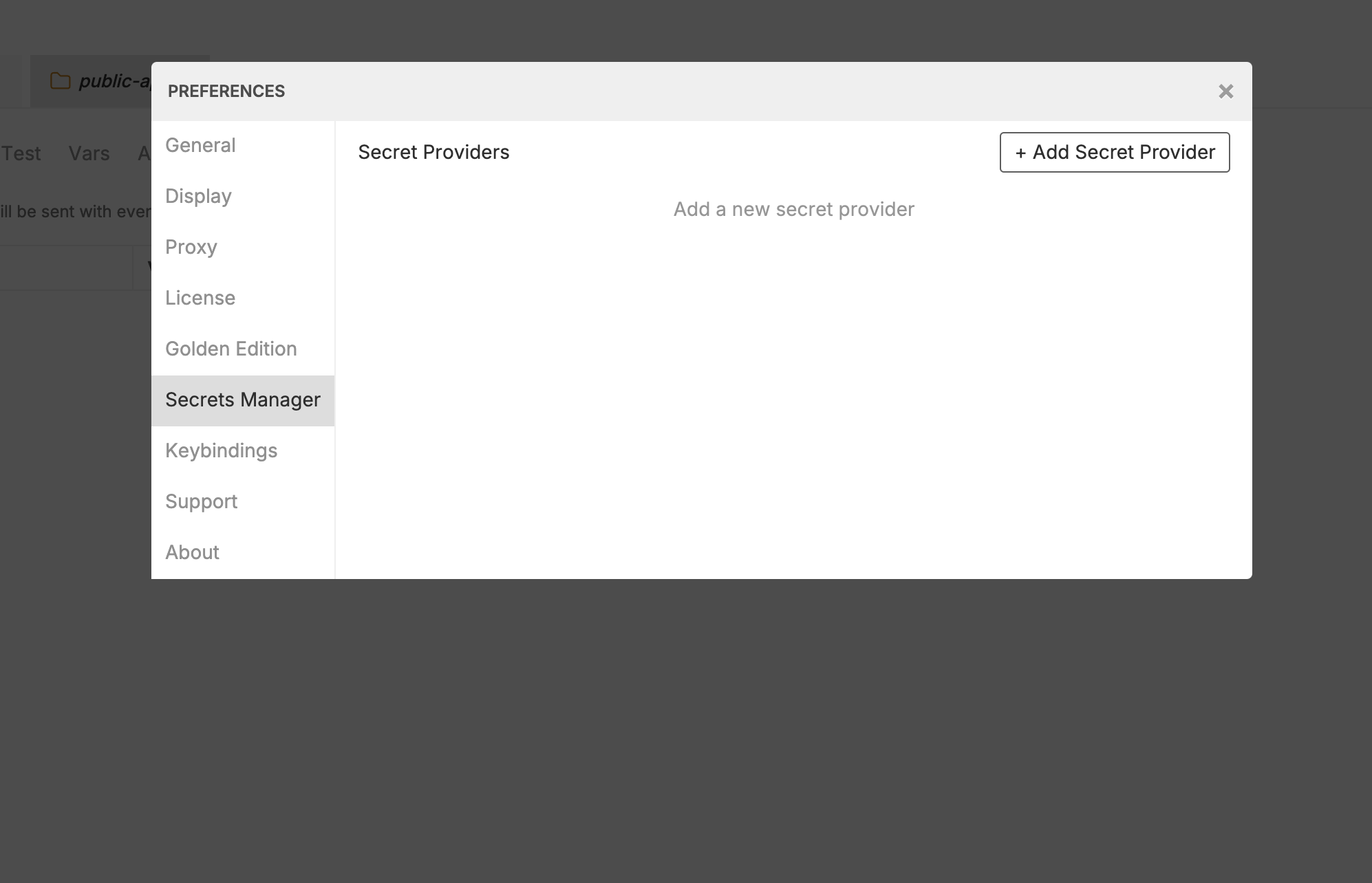Click the partially visible A tab
The height and width of the screenshot is (883, 1372).
click(x=145, y=153)
